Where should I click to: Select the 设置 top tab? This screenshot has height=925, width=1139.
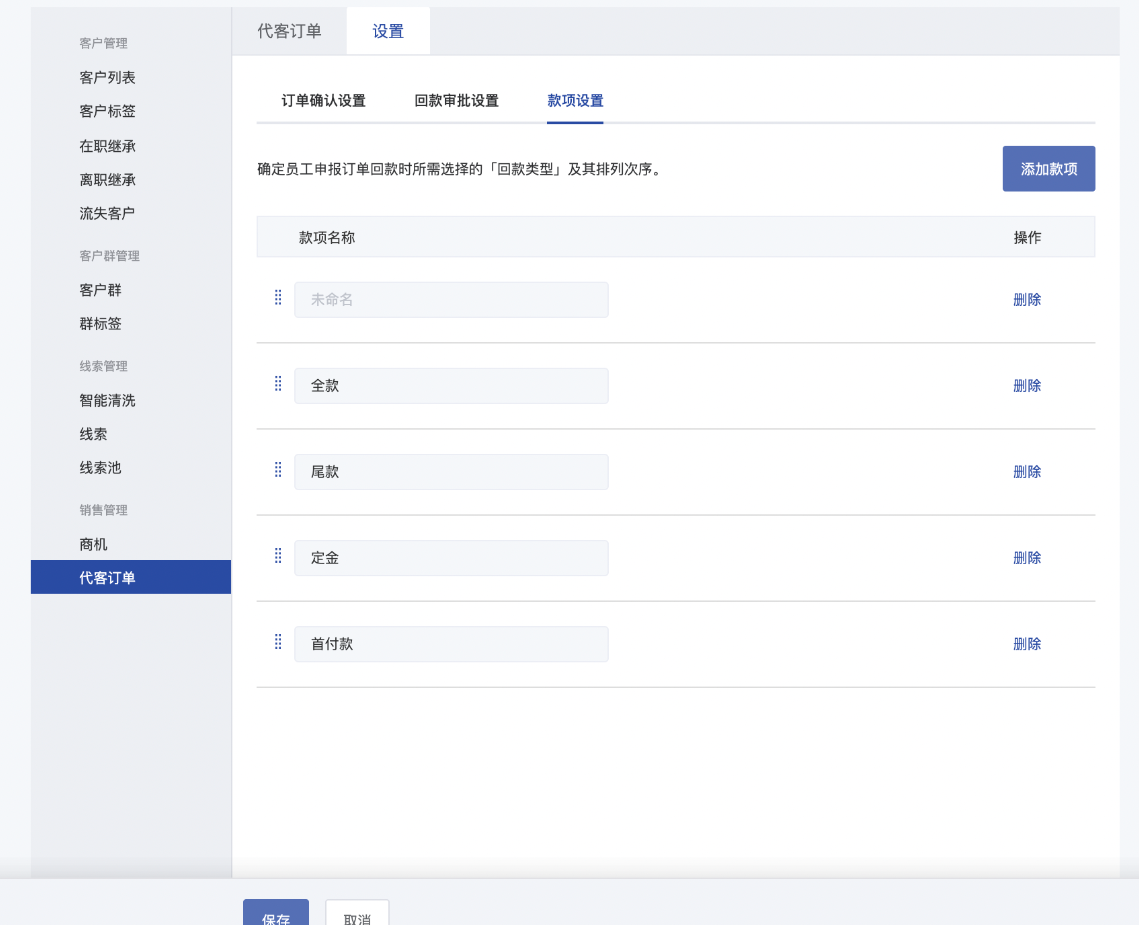(x=388, y=31)
